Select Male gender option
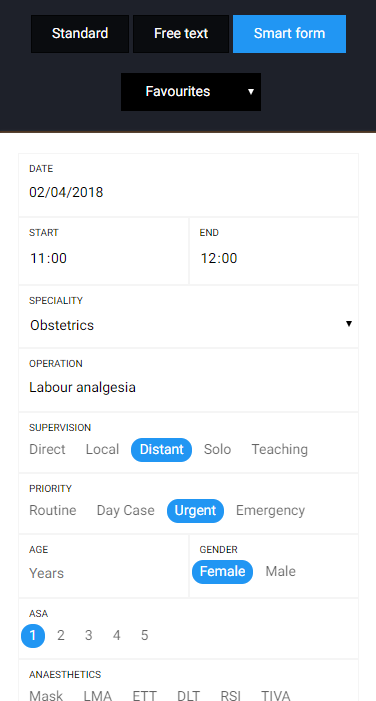Screen dimensions: 376x701 [281, 571]
